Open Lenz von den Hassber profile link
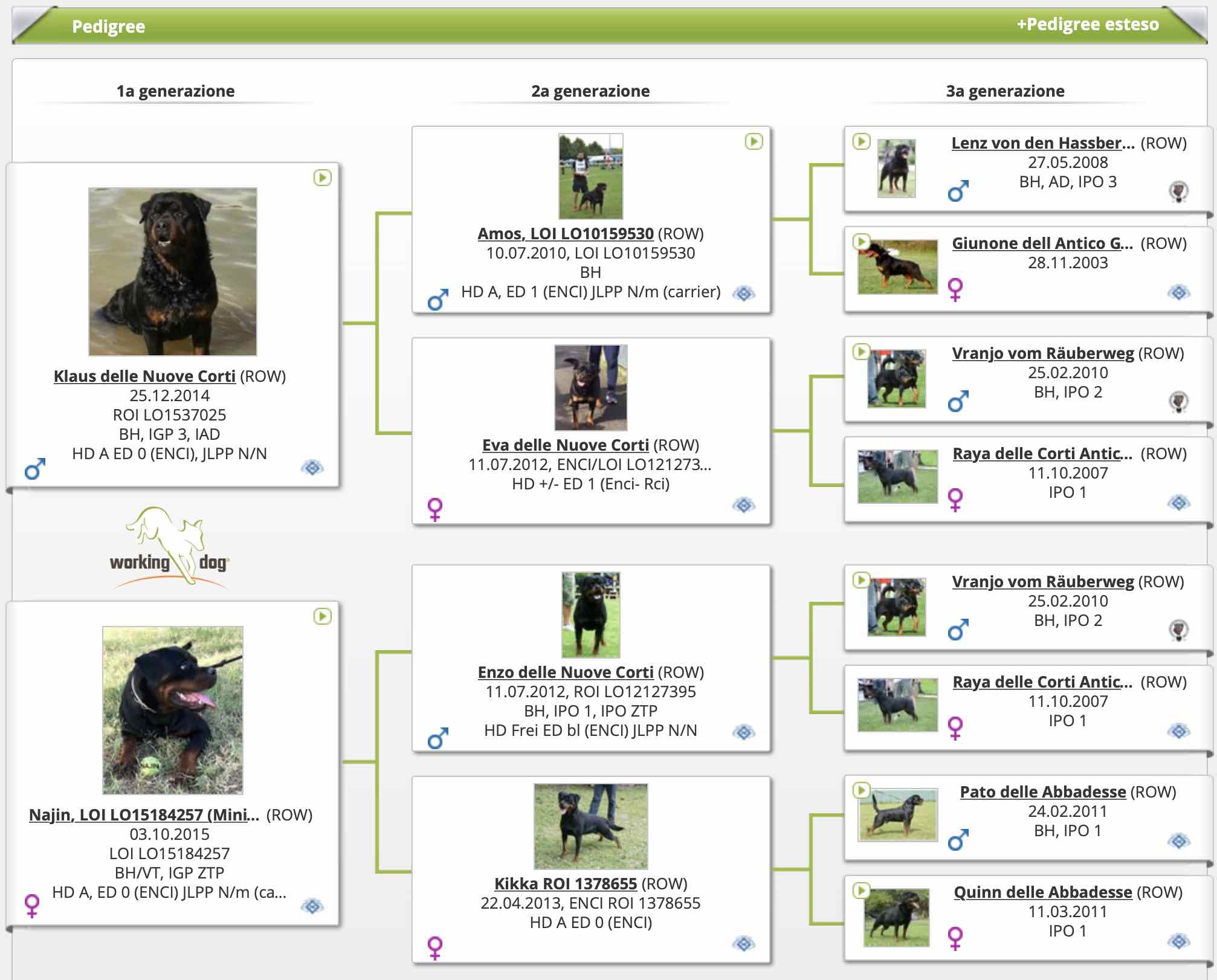 point(1043,143)
